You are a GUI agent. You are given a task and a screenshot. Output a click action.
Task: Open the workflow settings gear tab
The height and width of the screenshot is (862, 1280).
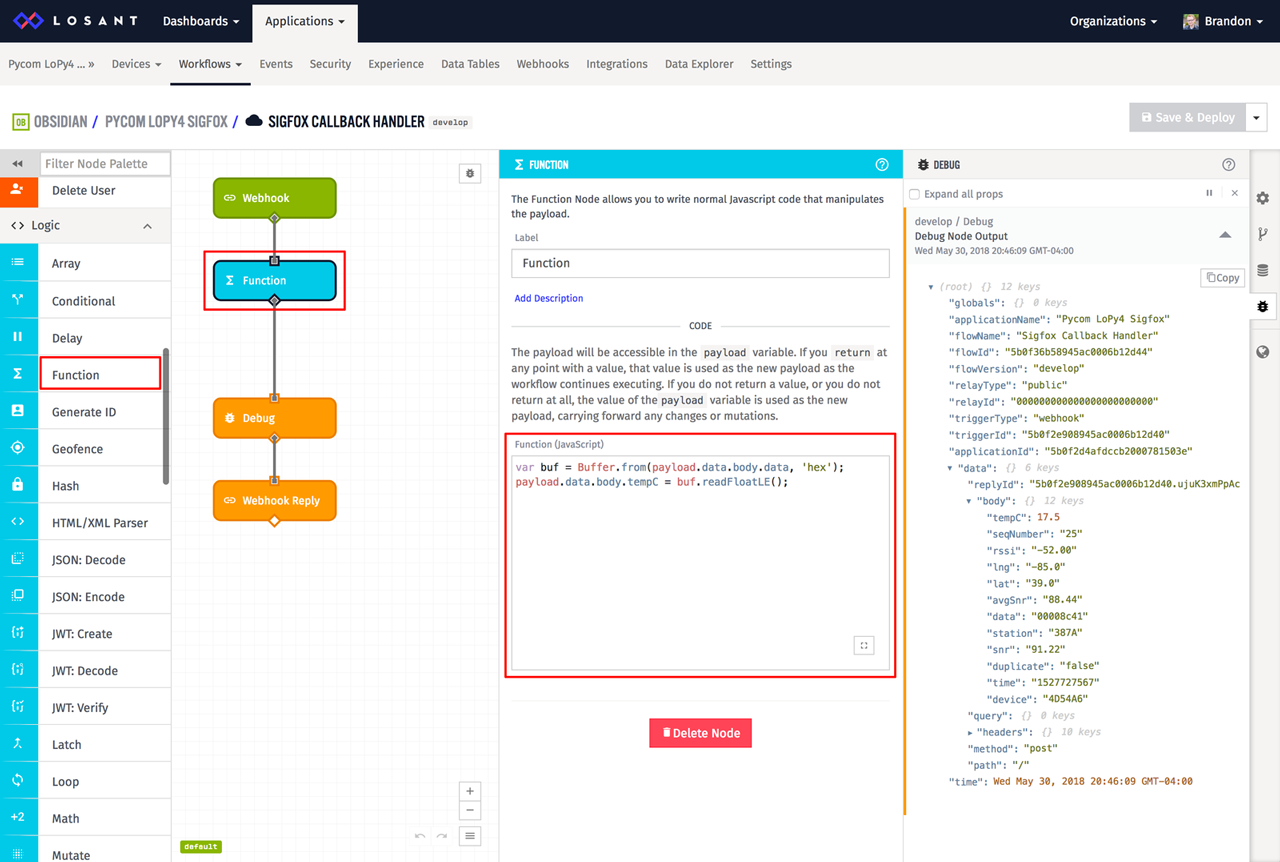[1263, 198]
